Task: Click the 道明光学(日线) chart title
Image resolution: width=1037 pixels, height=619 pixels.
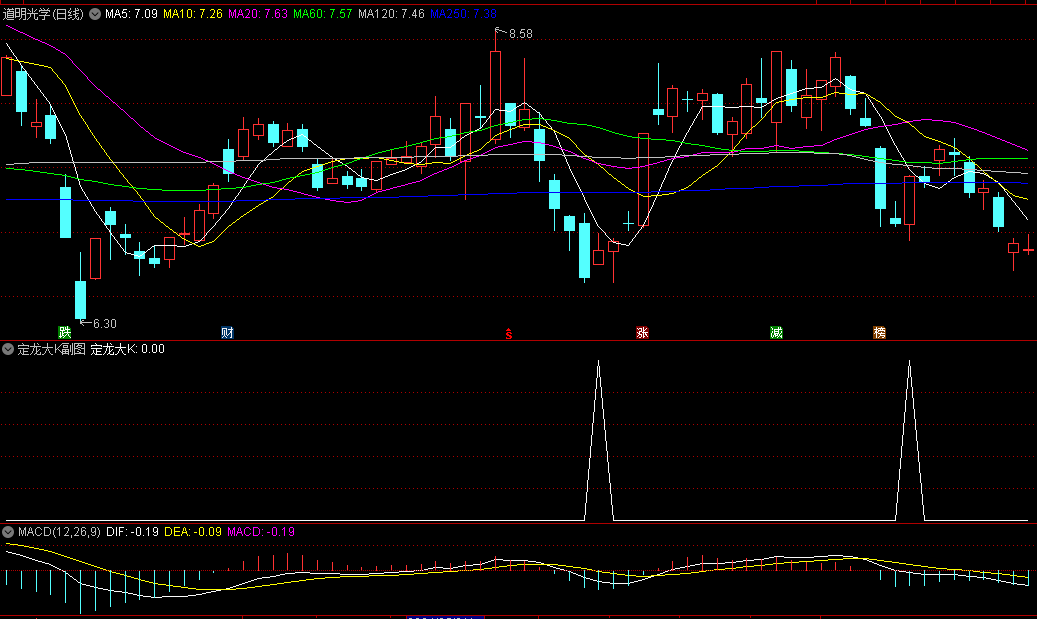Action: [x=44, y=14]
